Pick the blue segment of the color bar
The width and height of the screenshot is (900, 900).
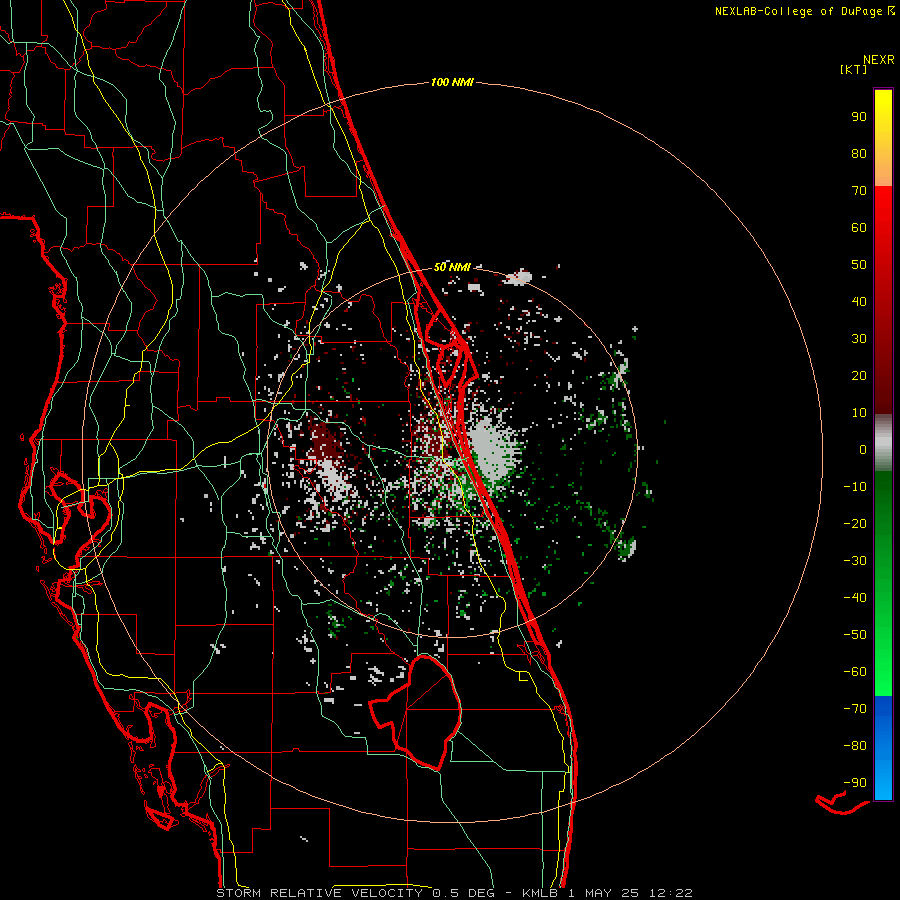(x=883, y=748)
